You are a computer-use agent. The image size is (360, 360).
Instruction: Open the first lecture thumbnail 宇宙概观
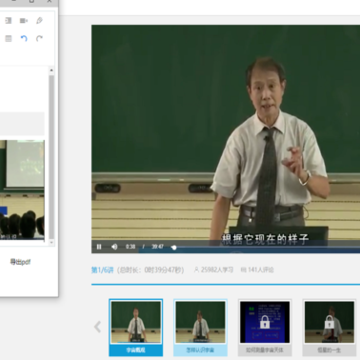136,322
